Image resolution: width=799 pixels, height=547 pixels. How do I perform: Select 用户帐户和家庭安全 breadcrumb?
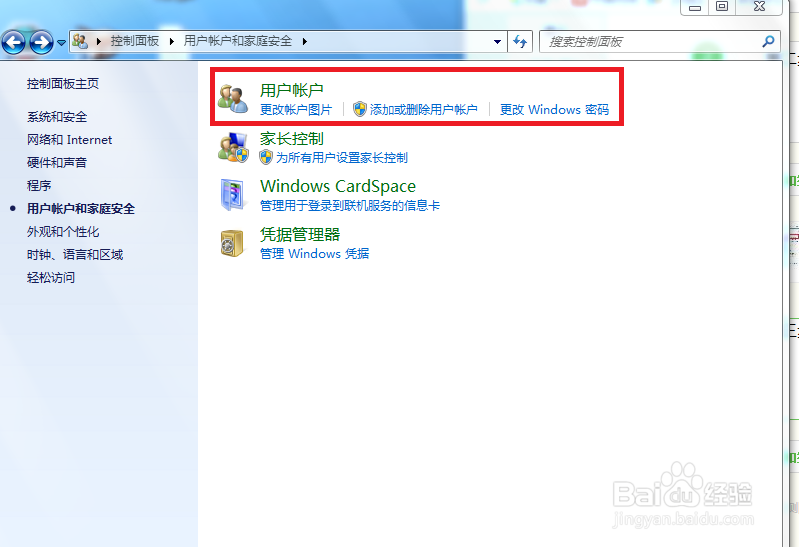point(238,41)
